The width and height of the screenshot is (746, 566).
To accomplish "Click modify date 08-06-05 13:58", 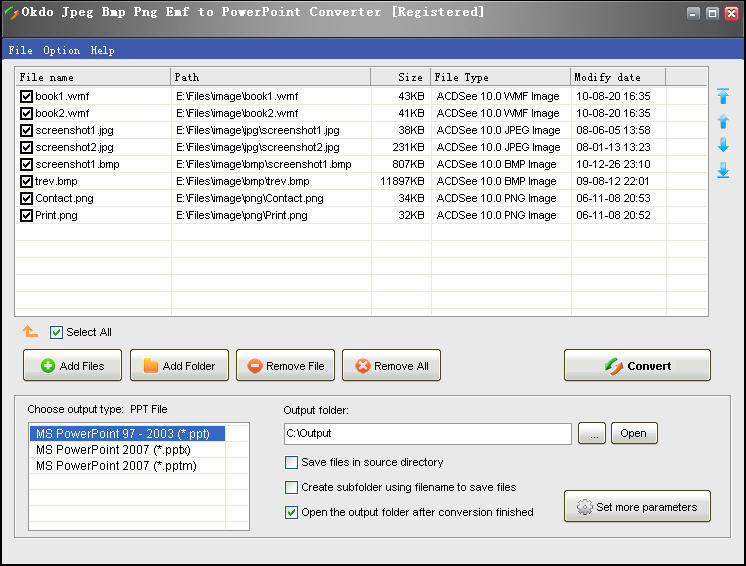I will pos(613,130).
